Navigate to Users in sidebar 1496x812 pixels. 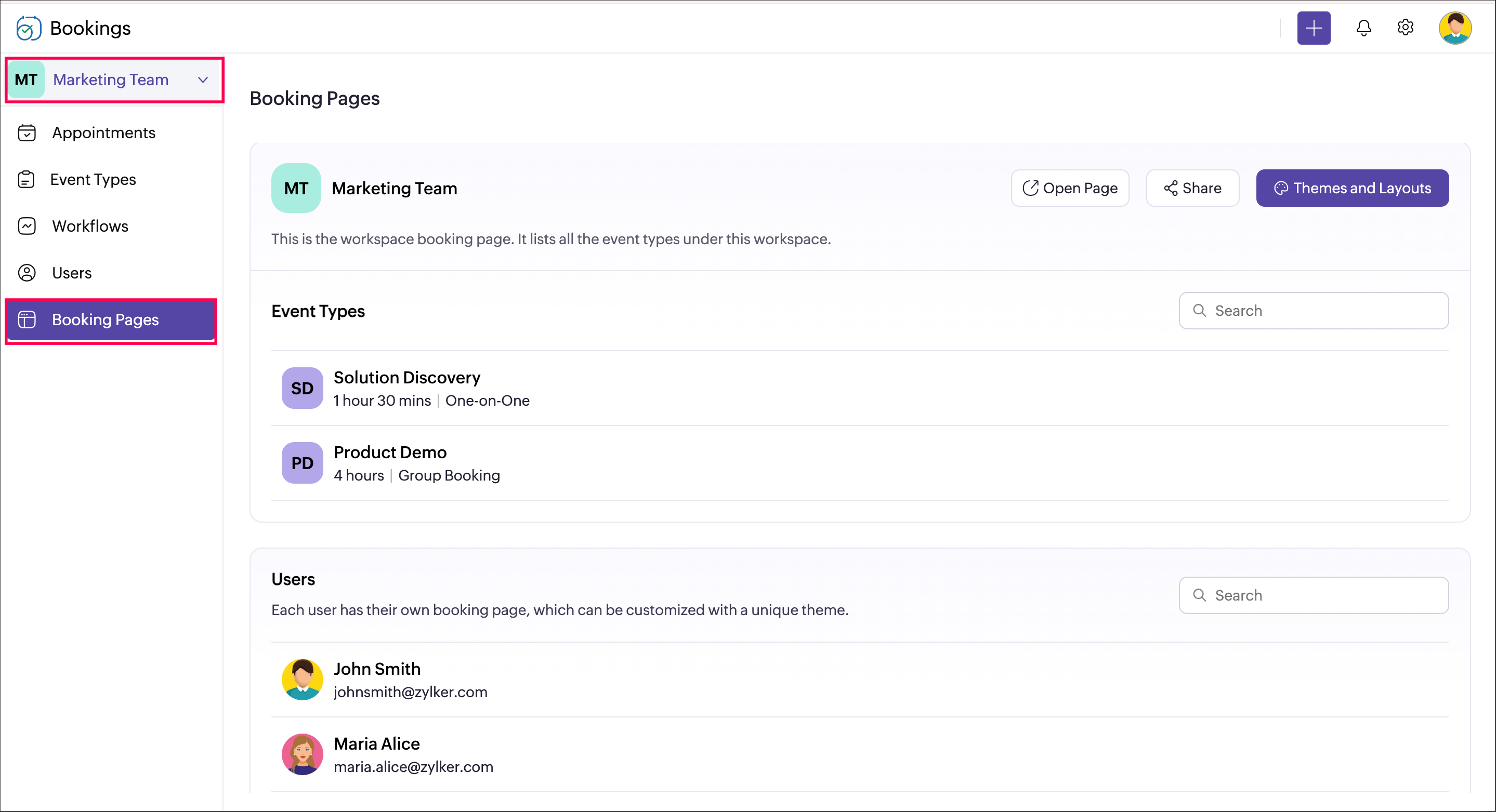71,273
